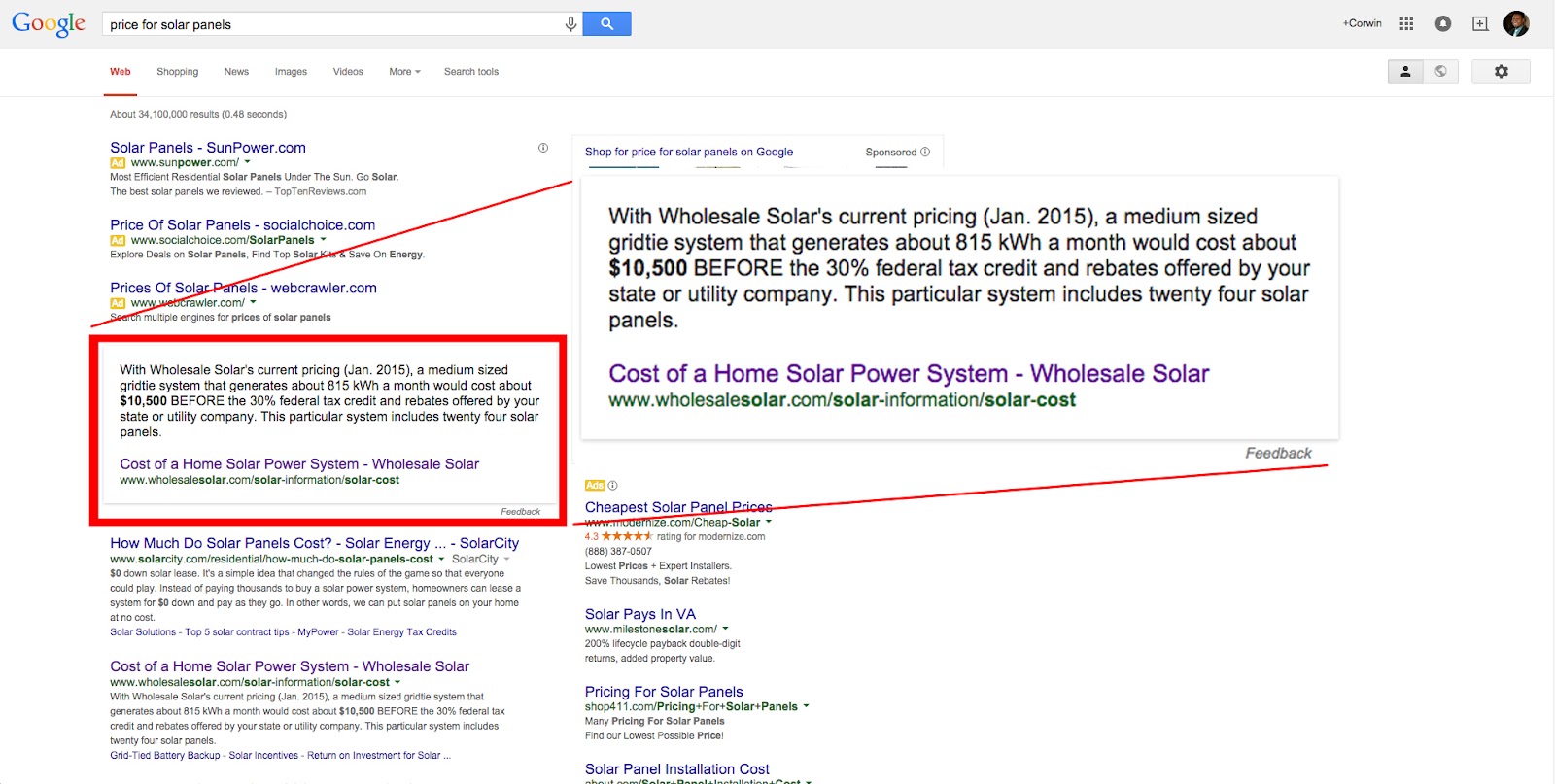Screen dimensions: 1555x784
Task: Open the Solar Solutions sitelink
Action: (x=143, y=632)
